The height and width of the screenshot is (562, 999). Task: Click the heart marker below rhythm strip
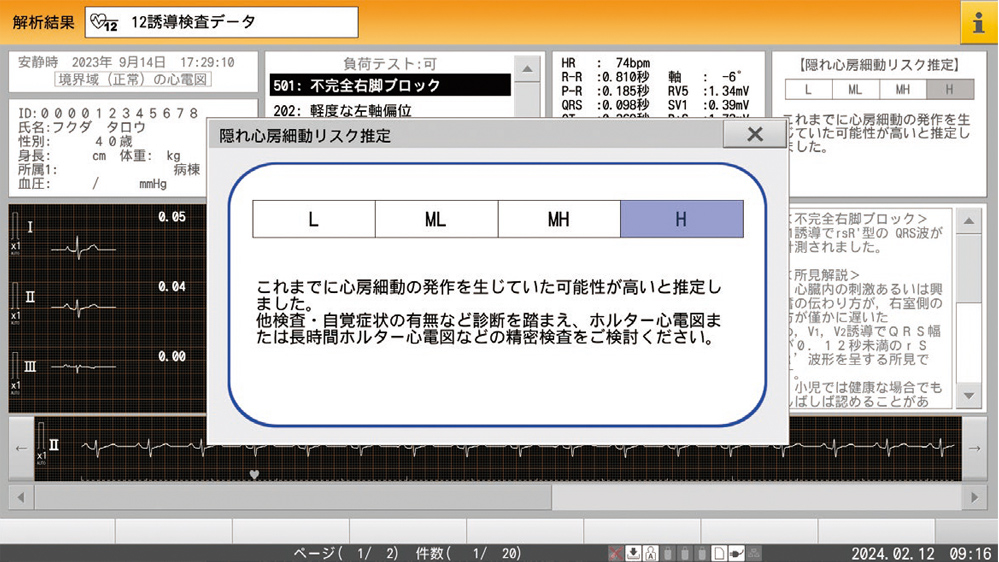click(254, 475)
